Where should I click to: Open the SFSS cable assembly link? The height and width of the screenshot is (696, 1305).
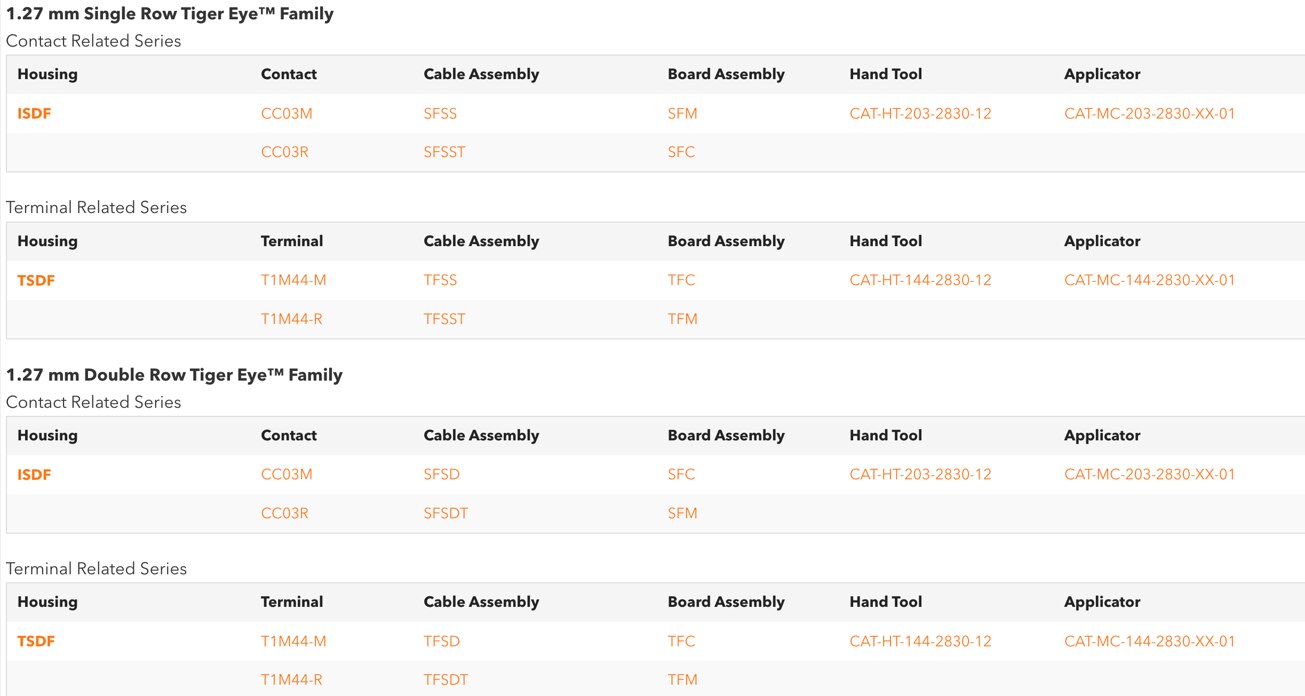tap(440, 114)
